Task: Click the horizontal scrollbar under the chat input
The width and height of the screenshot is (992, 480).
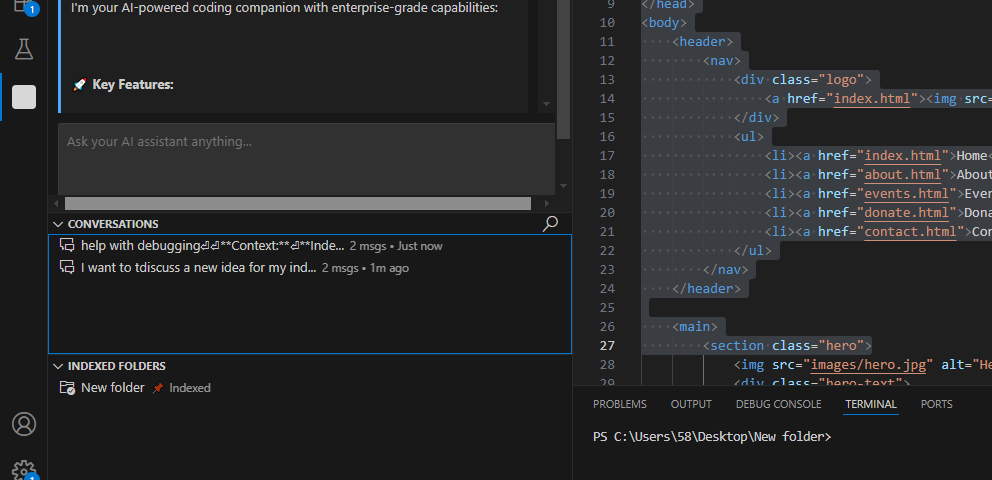Action: (x=300, y=204)
